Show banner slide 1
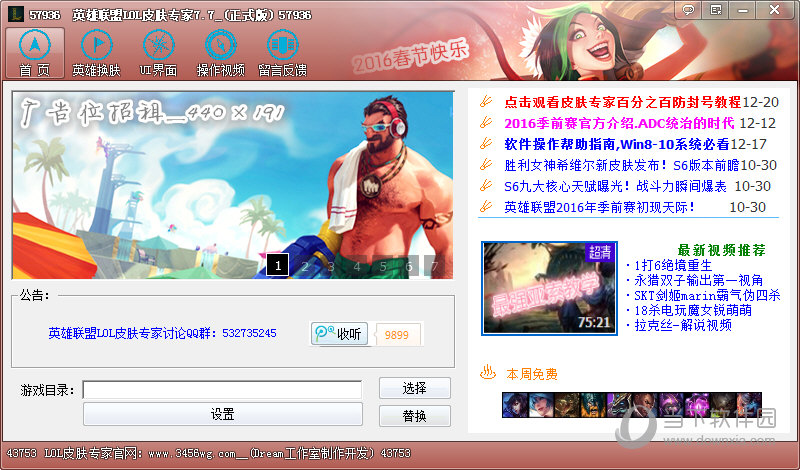 278,265
